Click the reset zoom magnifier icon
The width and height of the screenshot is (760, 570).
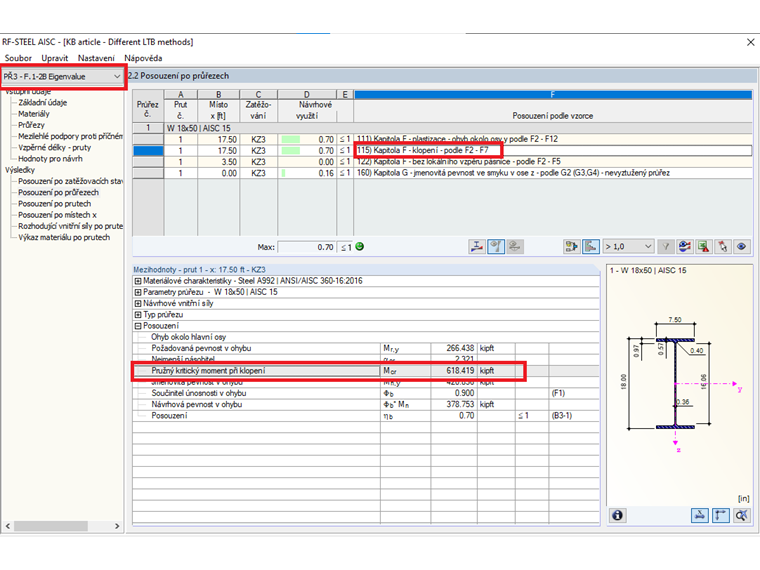pyautogui.click(x=742, y=515)
